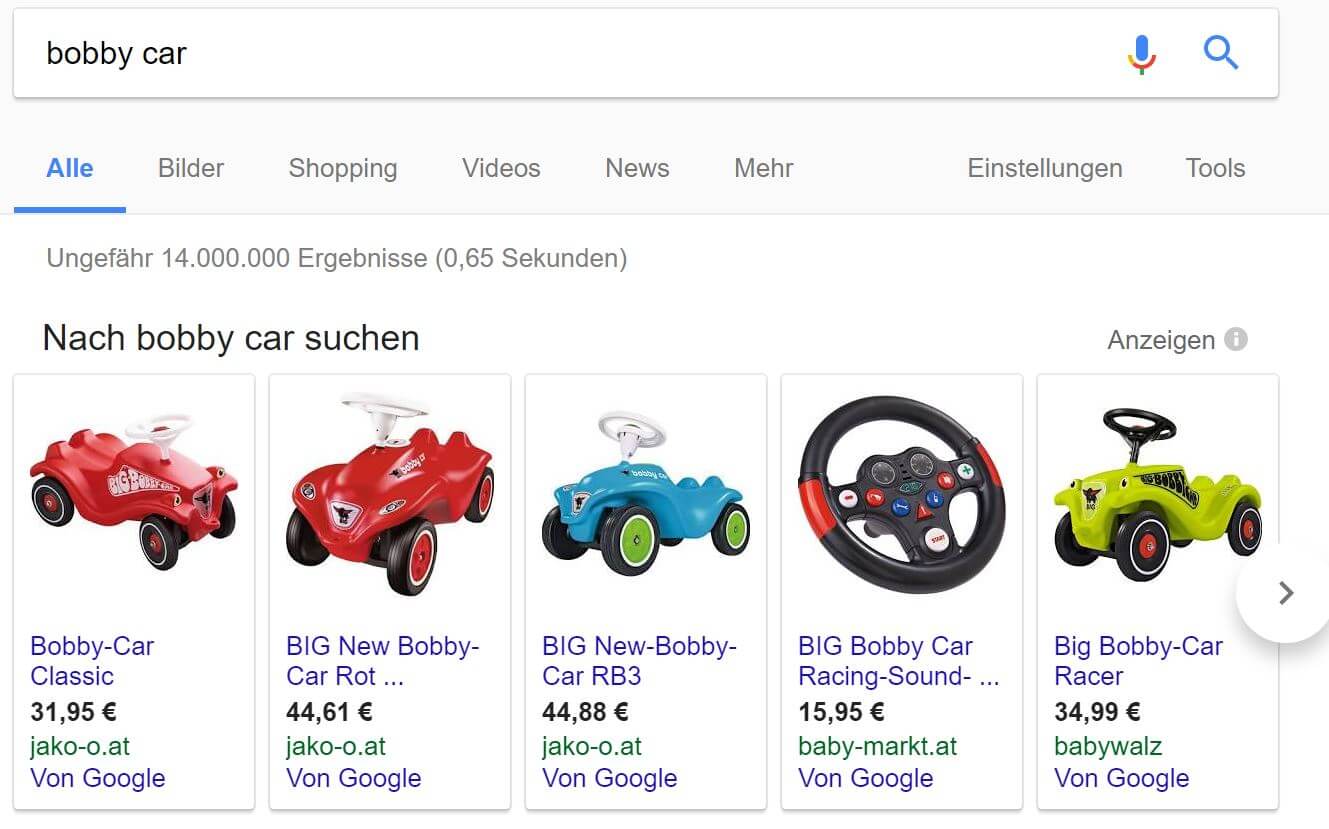Open the Mehr dropdown menu
1329x829 pixels.
(763, 168)
